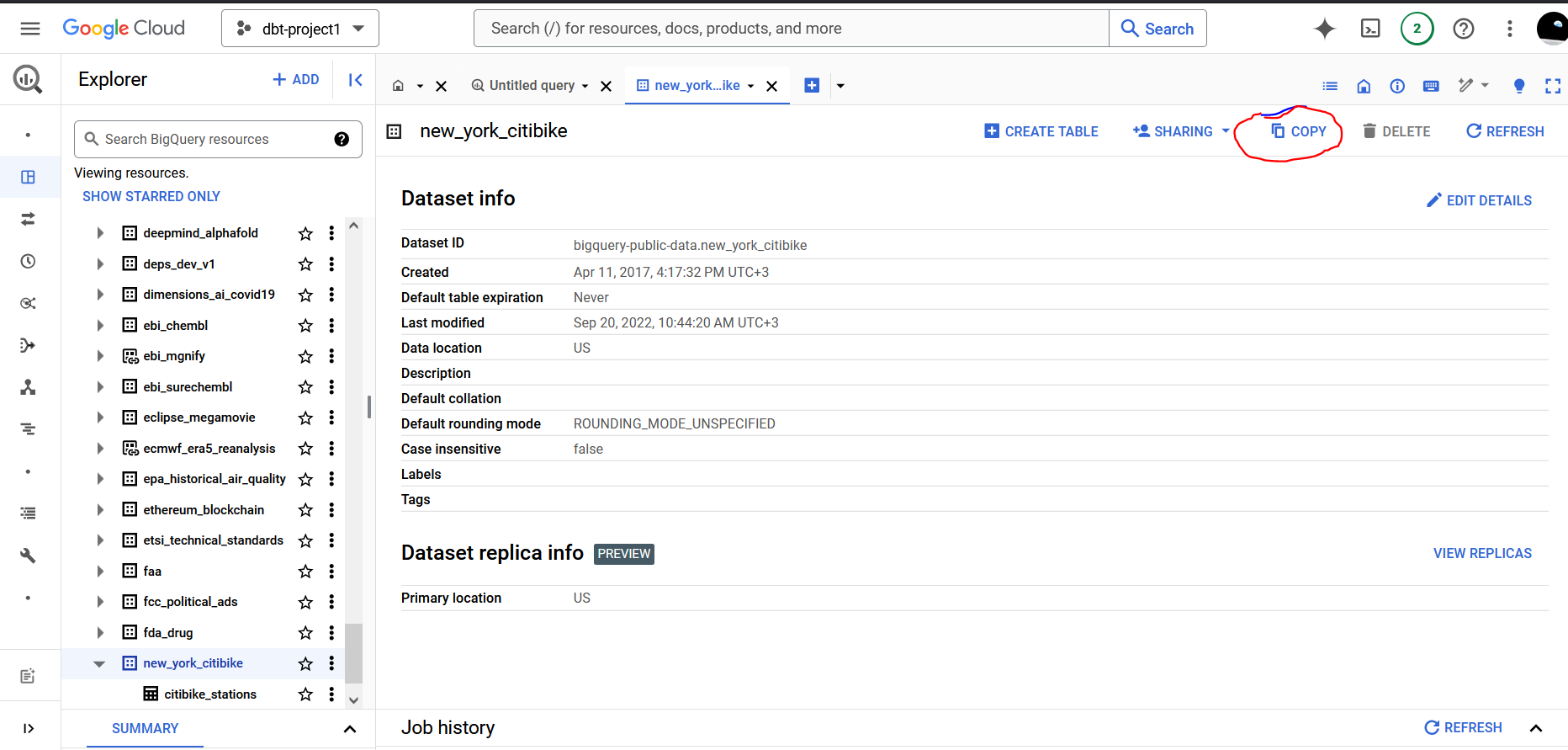Expand the left navigation sidebar arrow

tap(28, 728)
